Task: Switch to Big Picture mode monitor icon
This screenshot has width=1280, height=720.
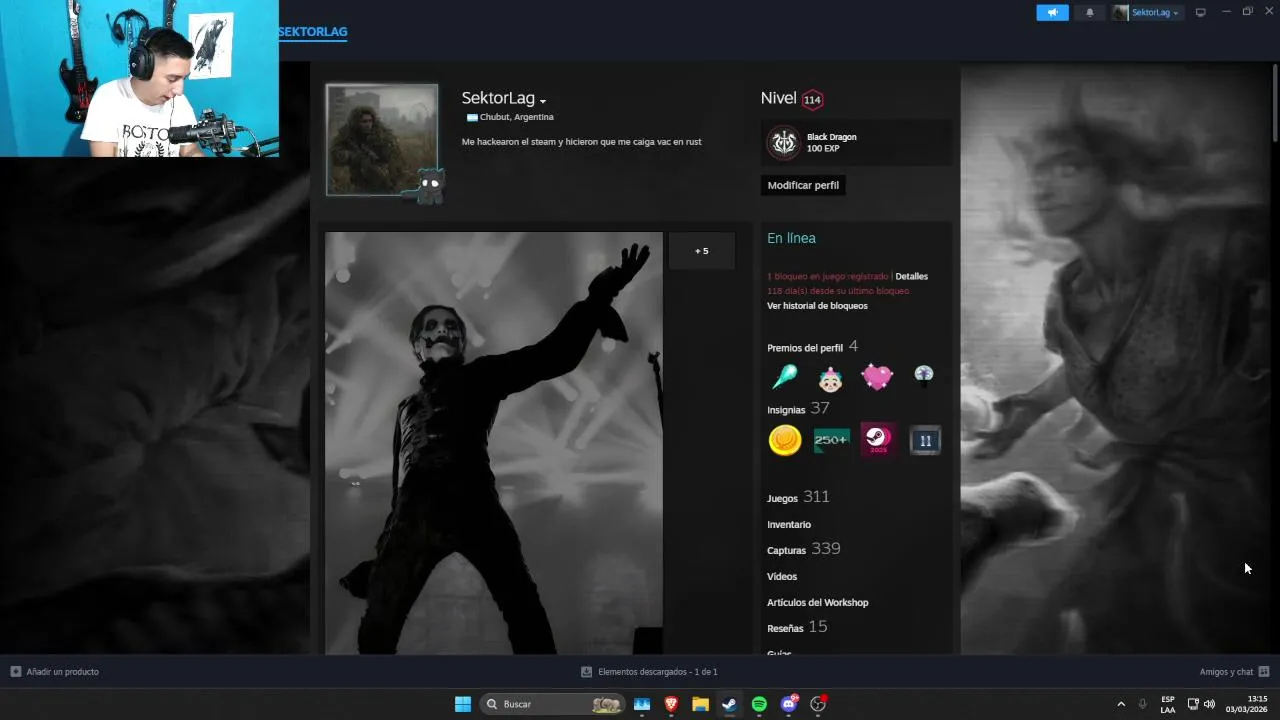Action: (x=1201, y=12)
